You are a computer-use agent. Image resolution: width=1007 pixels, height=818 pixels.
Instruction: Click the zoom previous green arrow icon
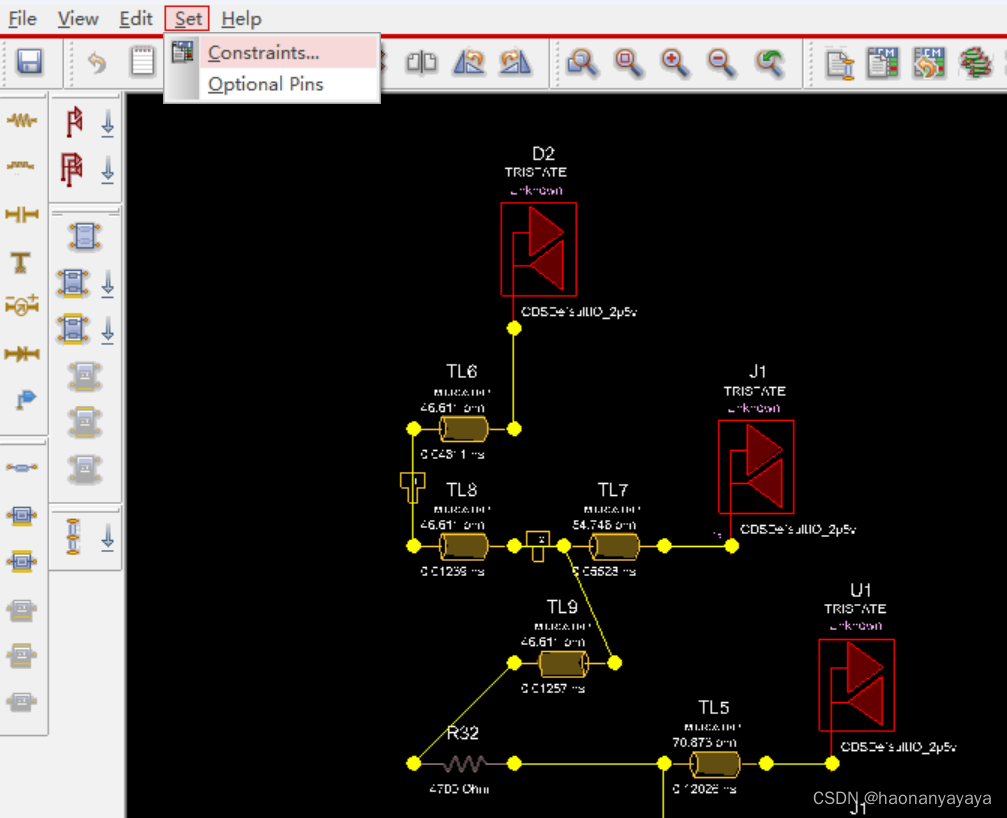tap(769, 63)
